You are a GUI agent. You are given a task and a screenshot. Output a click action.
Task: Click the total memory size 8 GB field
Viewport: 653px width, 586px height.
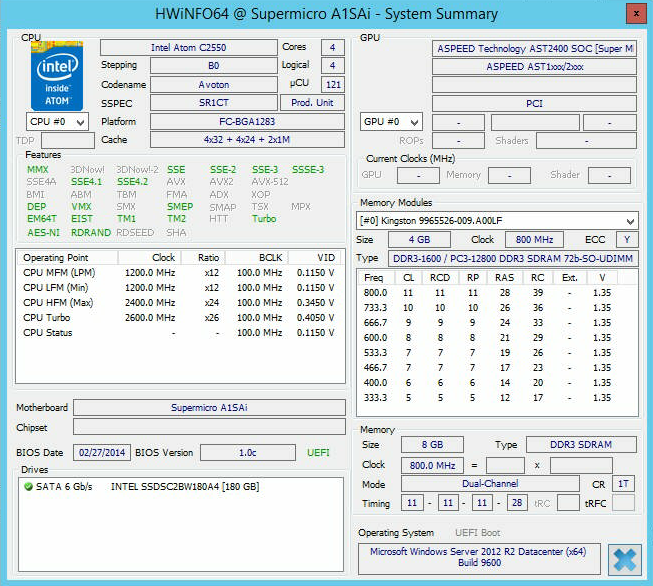[432, 444]
